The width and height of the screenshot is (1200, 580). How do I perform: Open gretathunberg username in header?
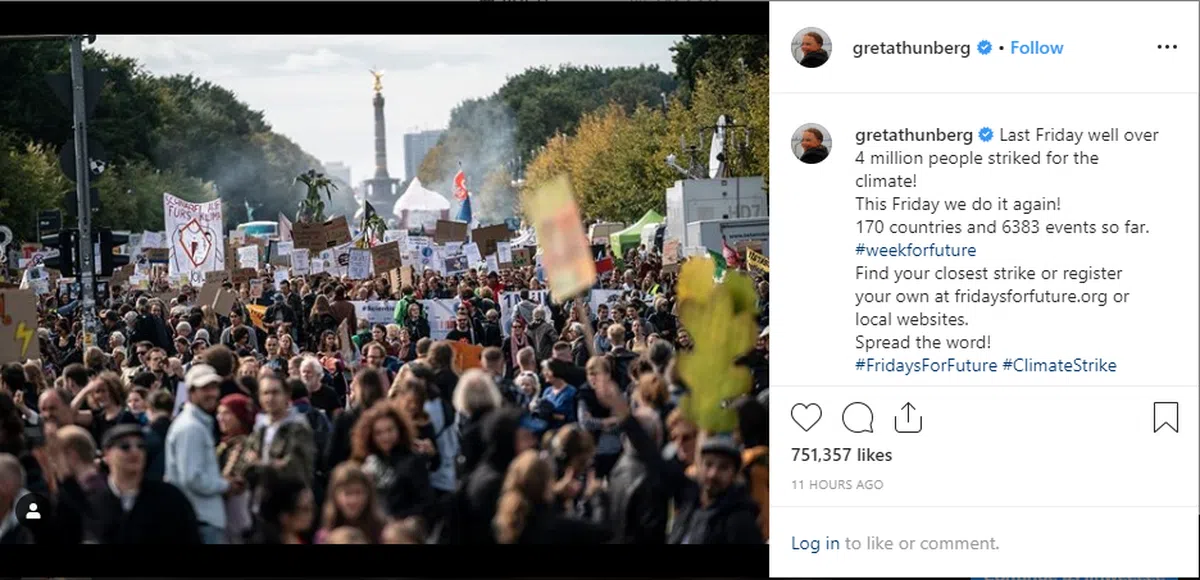tap(912, 48)
